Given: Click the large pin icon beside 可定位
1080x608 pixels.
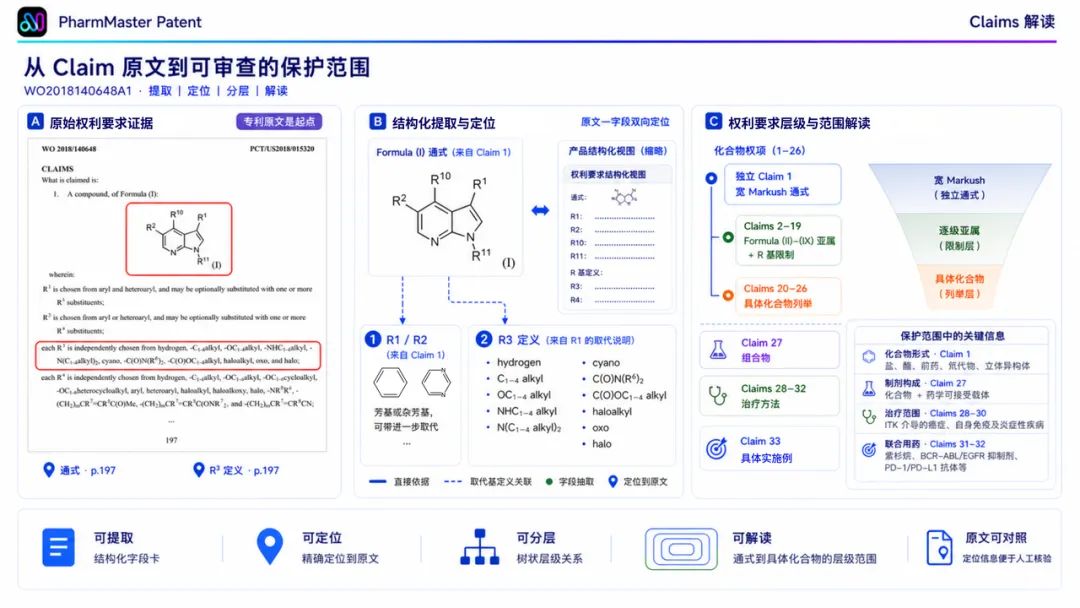Looking at the screenshot, I should point(269,547).
